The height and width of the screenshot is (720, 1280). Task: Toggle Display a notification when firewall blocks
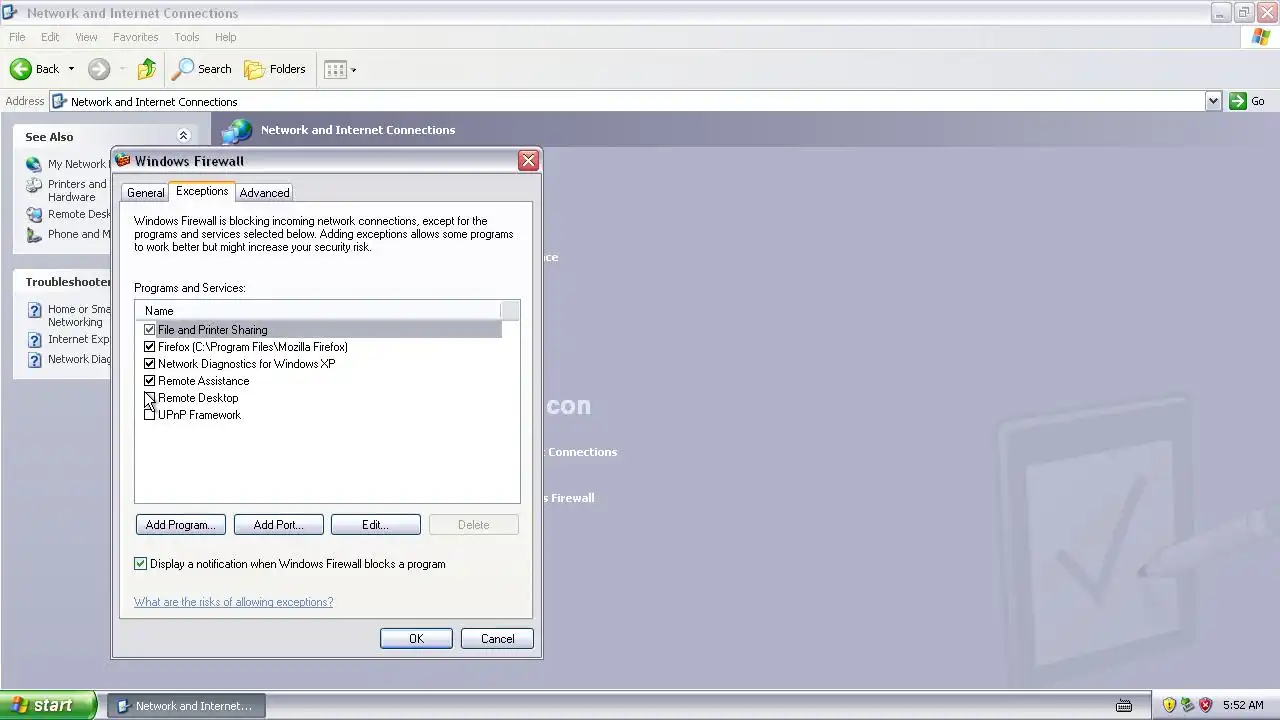pyautogui.click(x=141, y=564)
